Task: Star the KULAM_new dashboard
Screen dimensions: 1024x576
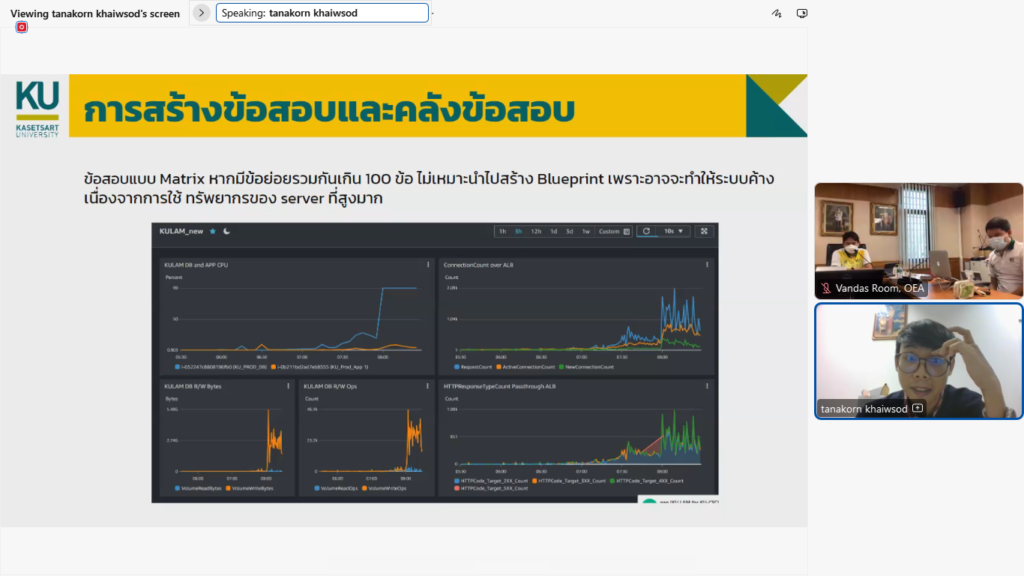Action: (x=213, y=233)
